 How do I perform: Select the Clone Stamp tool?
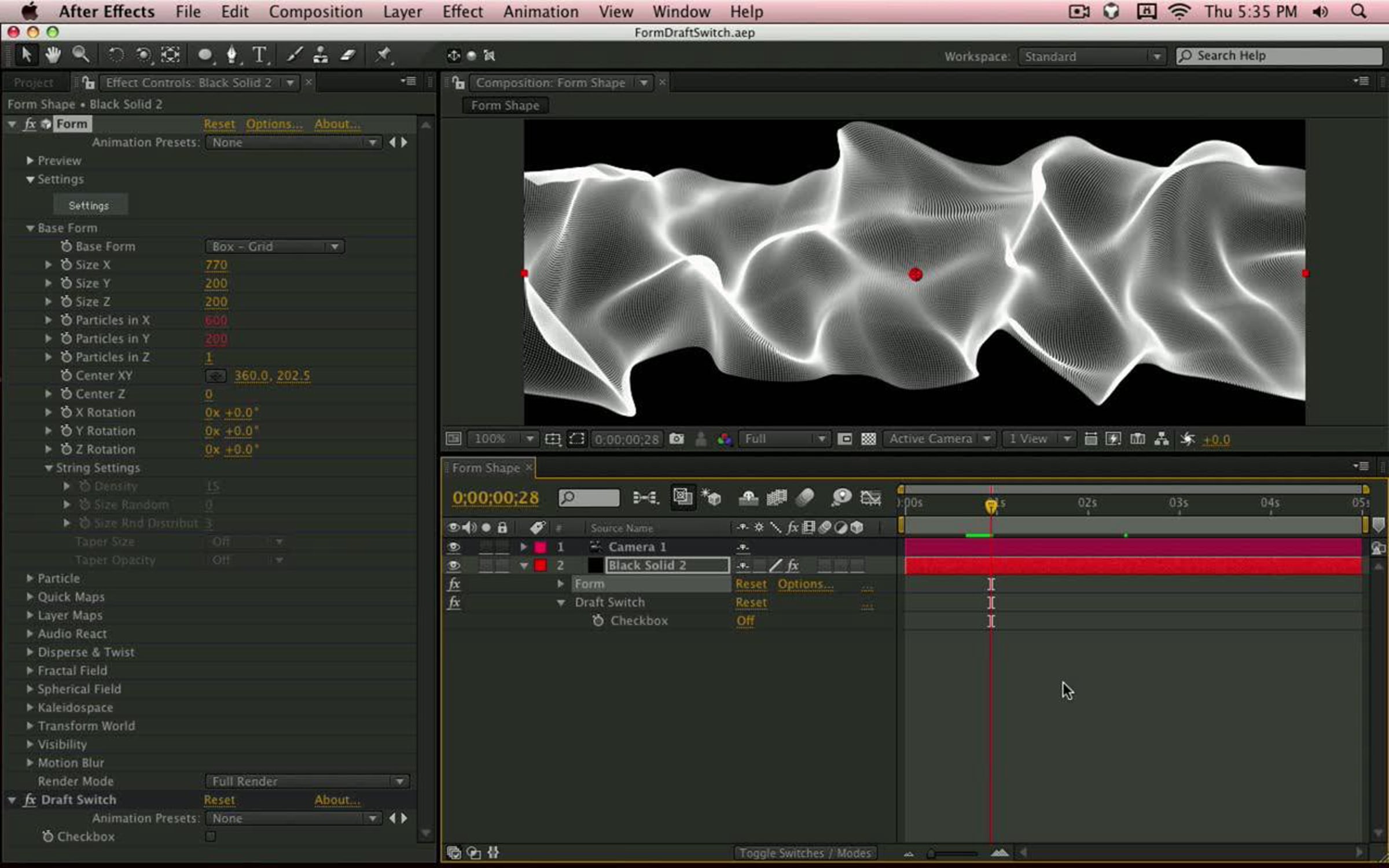pyautogui.click(x=320, y=55)
